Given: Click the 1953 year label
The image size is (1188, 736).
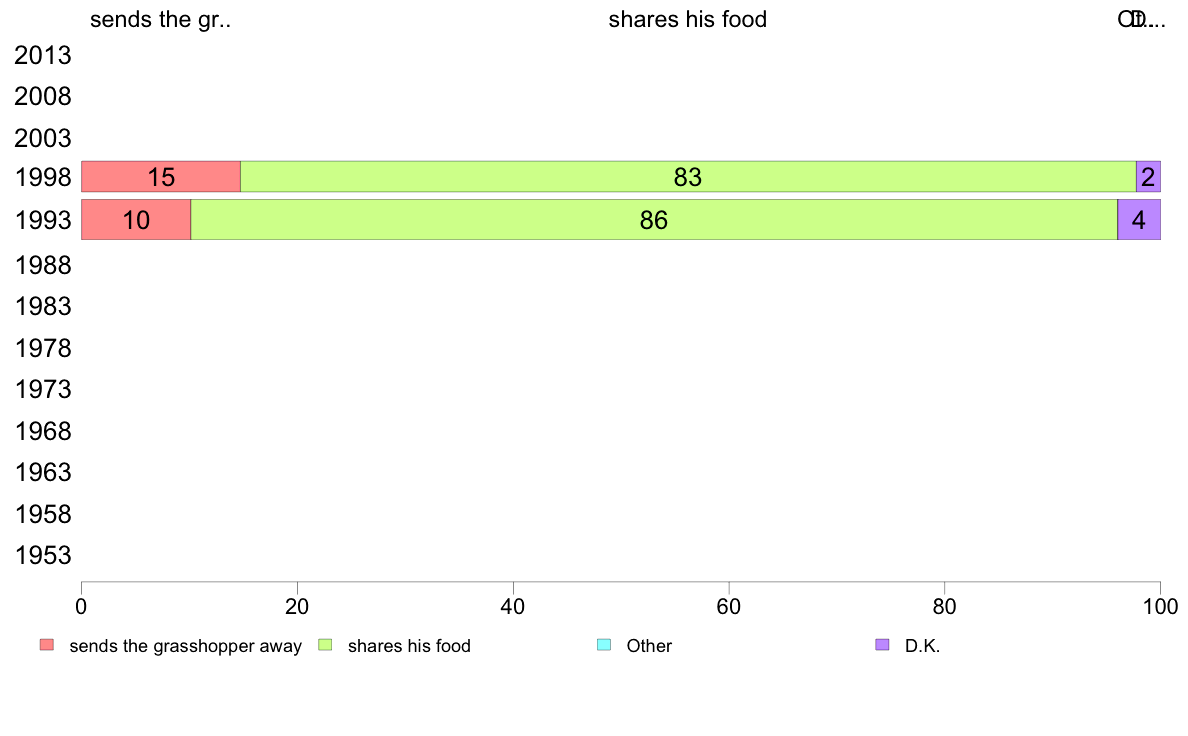Looking at the screenshot, I should tap(42, 556).
